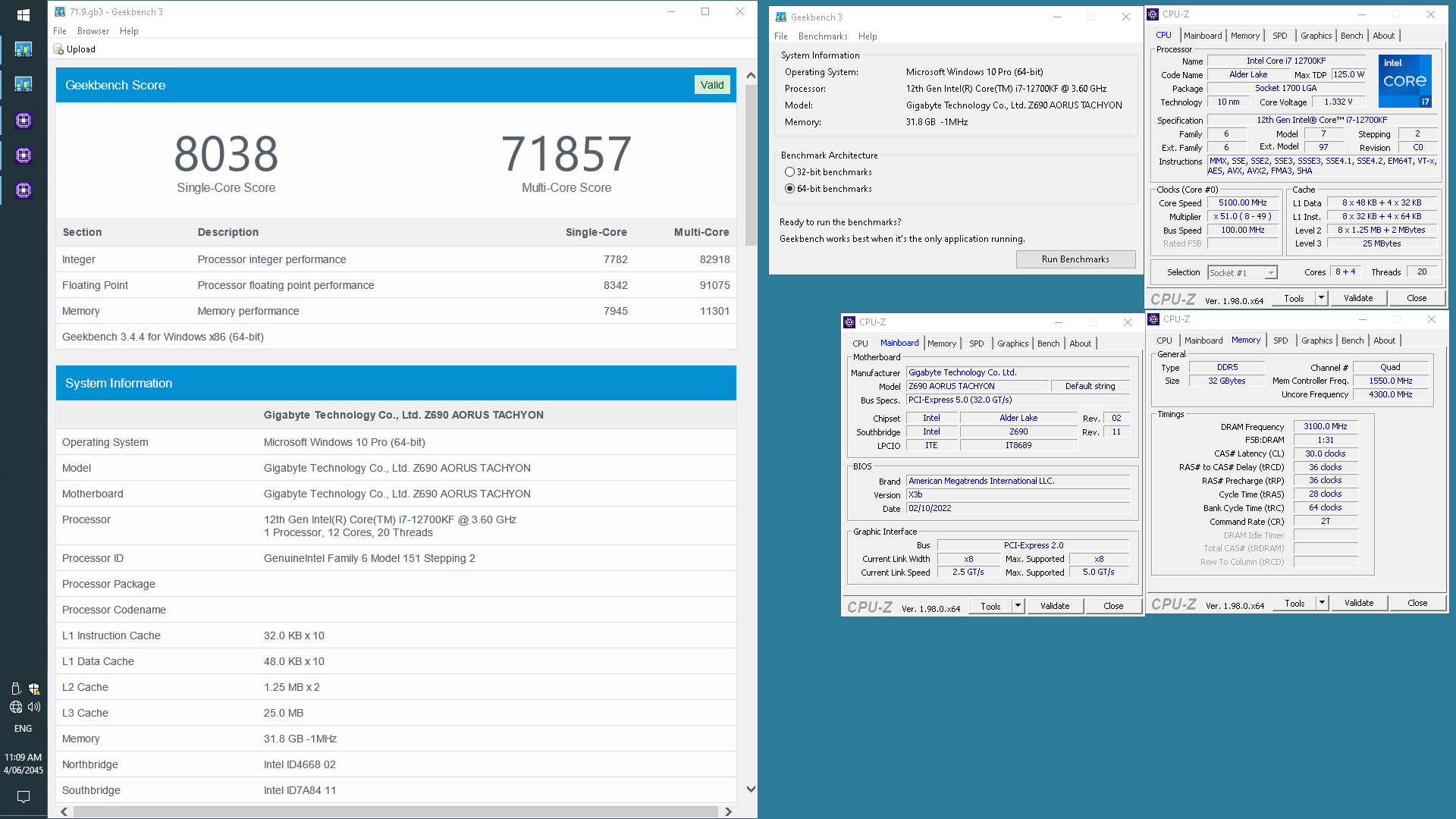This screenshot has height=819, width=1456.
Task: Expand Tools dropdown arrow in CPU window
Action: tap(1321, 298)
